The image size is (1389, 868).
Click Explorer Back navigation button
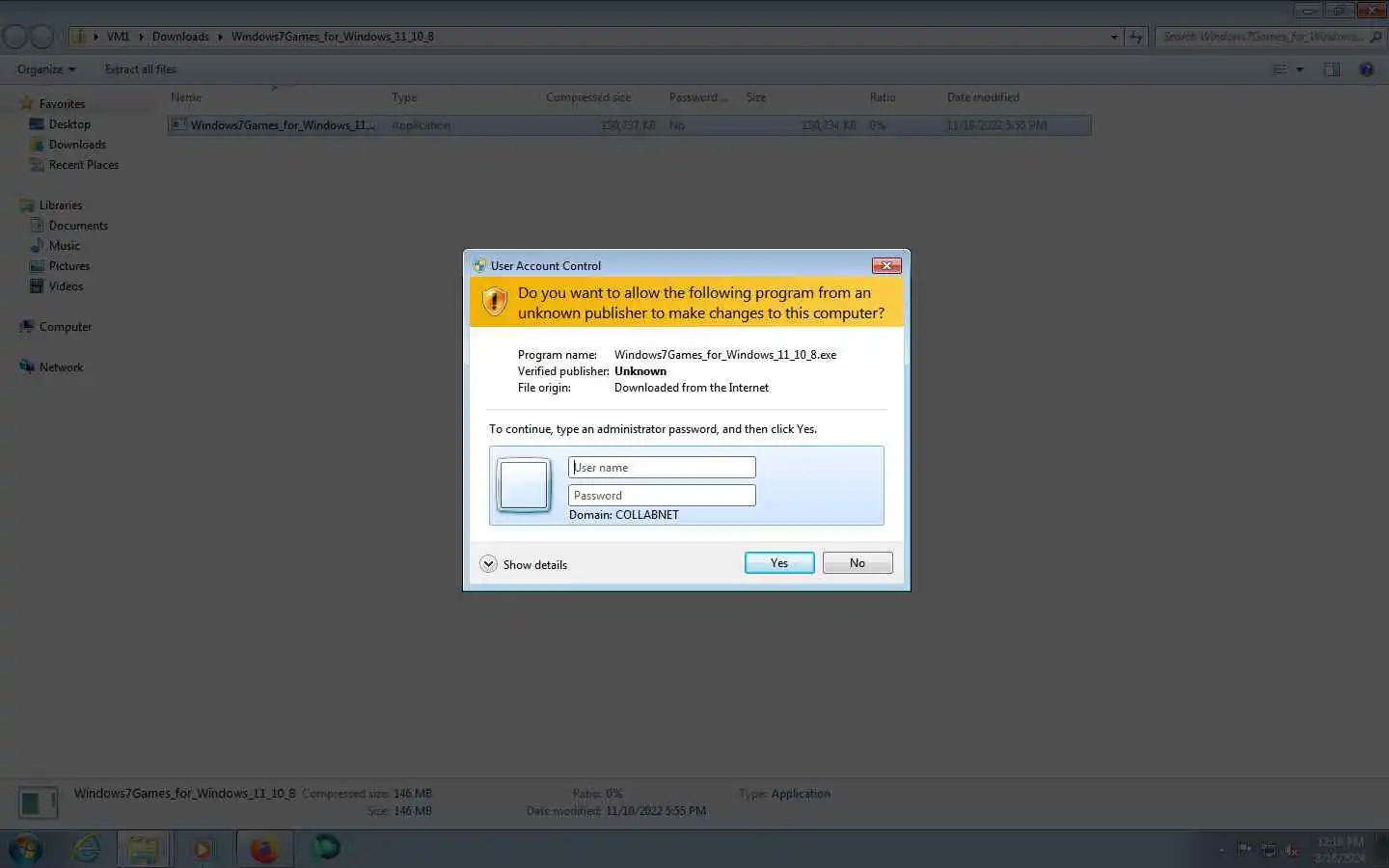point(15,37)
